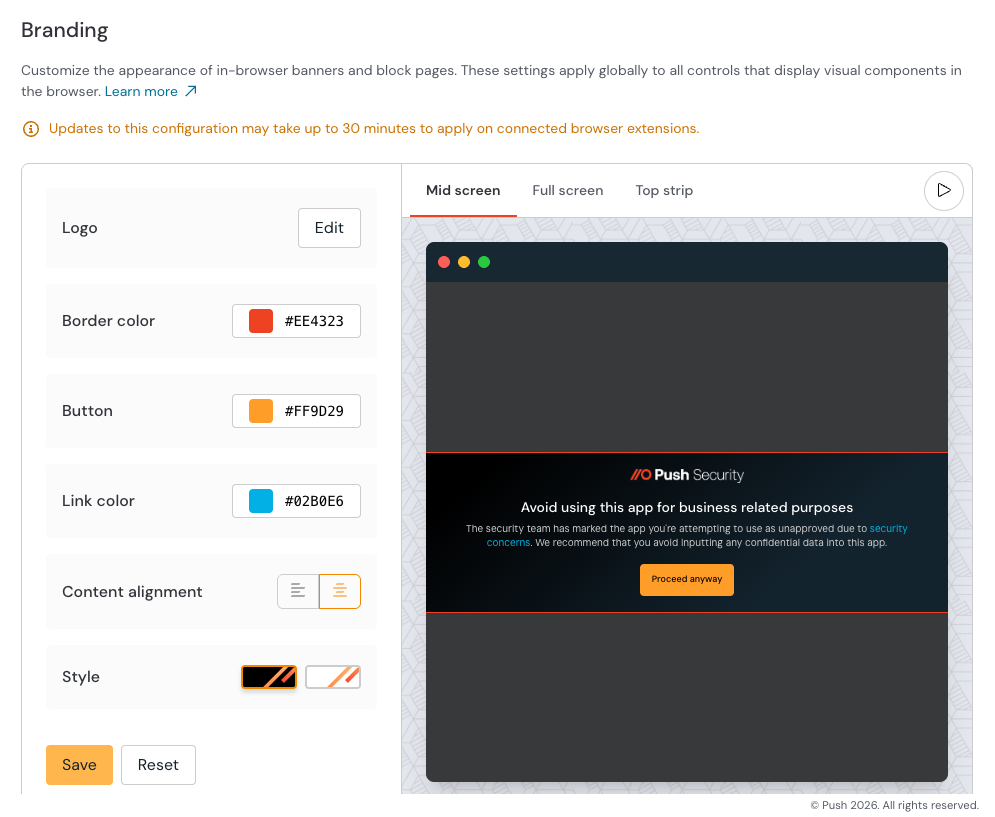This screenshot has width=995, height=817.
Task: Switch to the Top strip tab
Action: pyautogui.click(x=663, y=190)
